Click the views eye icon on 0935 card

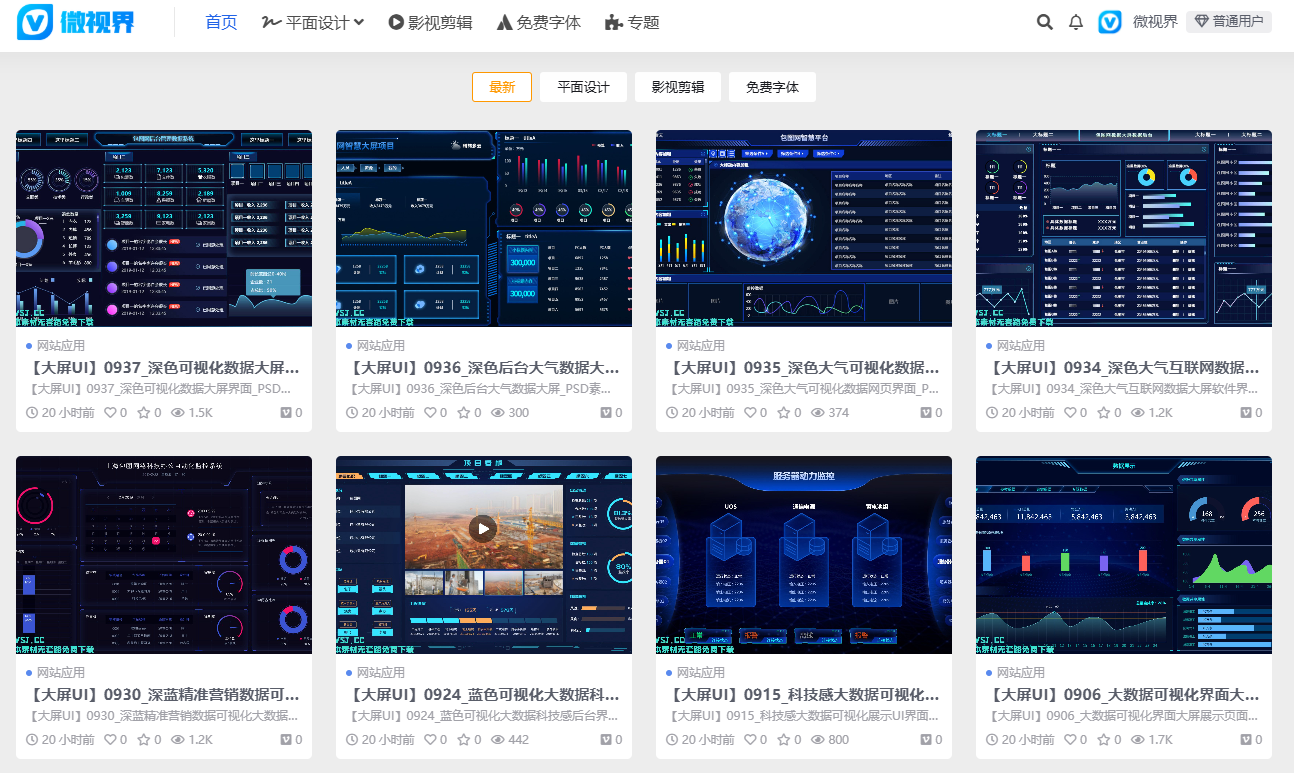pos(817,412)
